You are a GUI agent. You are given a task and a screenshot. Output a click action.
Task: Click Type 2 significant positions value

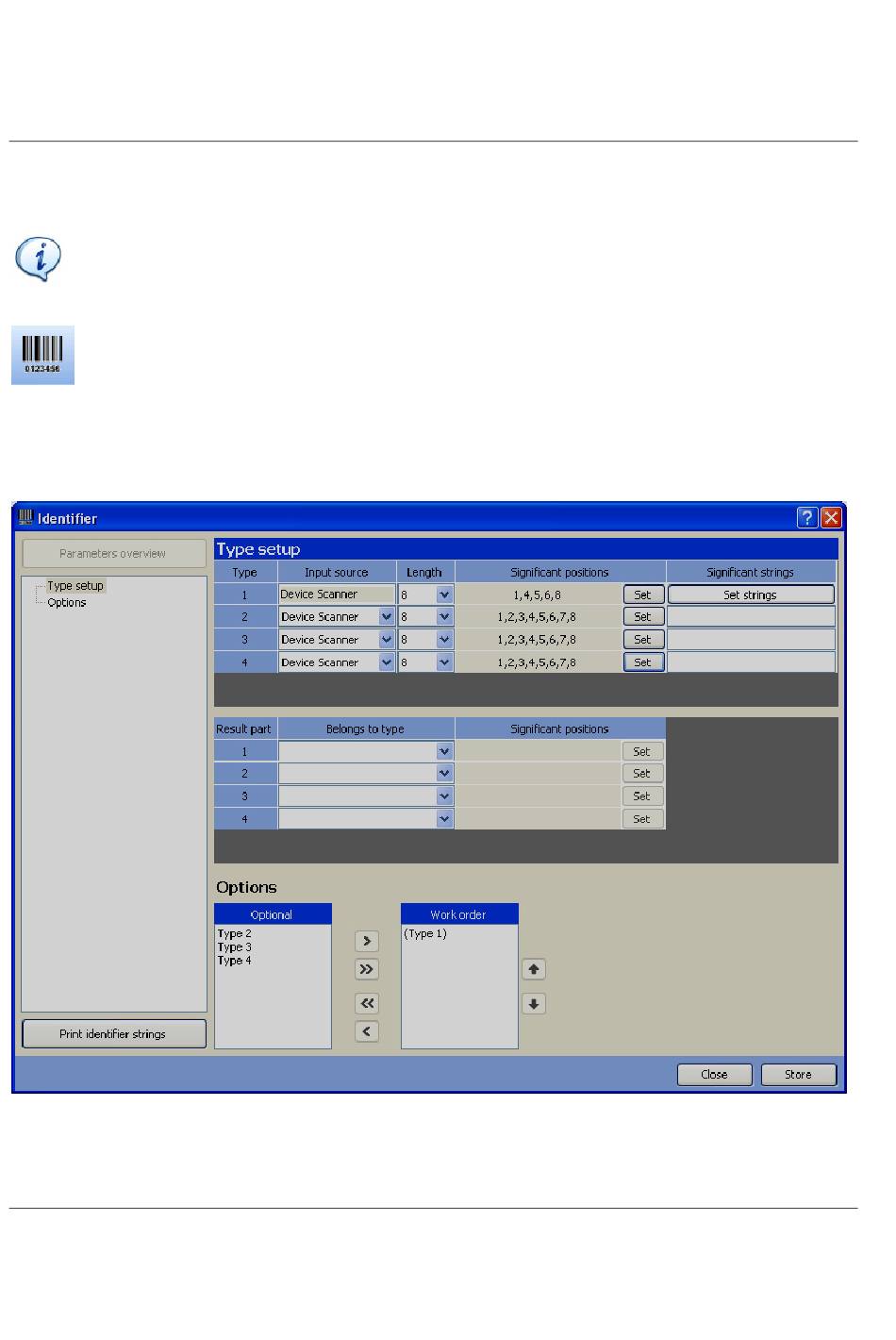click(x=537, y=616)
